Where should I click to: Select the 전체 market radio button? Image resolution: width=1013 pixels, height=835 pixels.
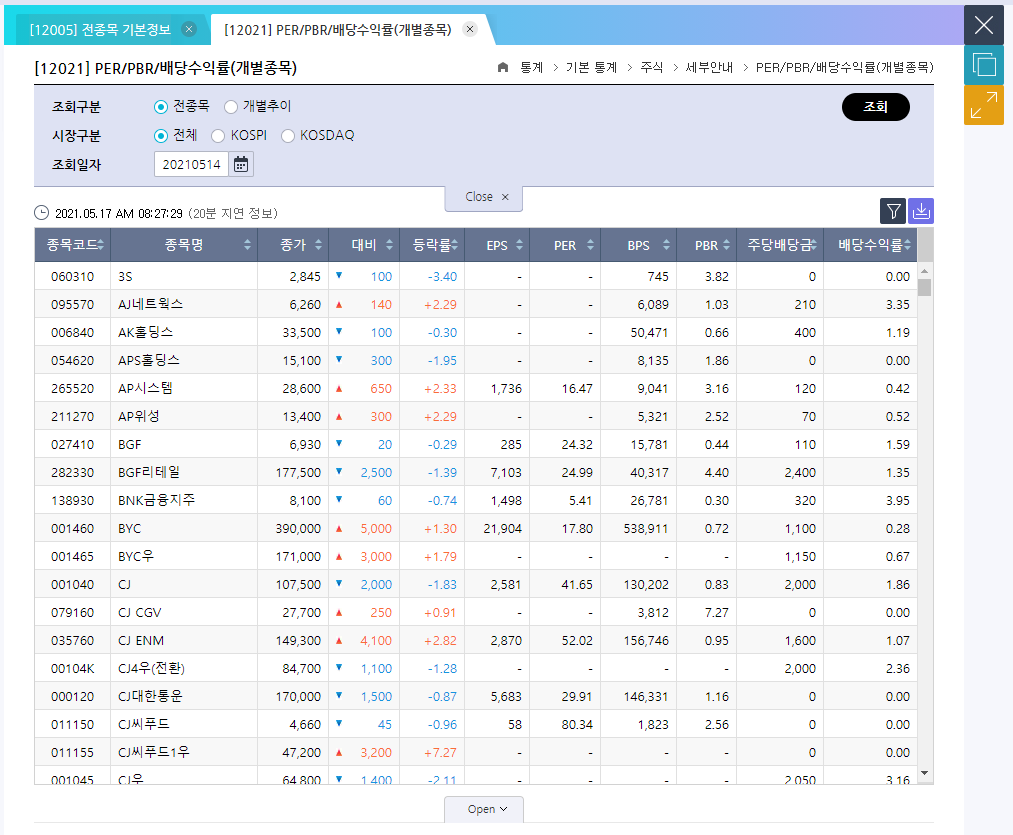(161, 136)
